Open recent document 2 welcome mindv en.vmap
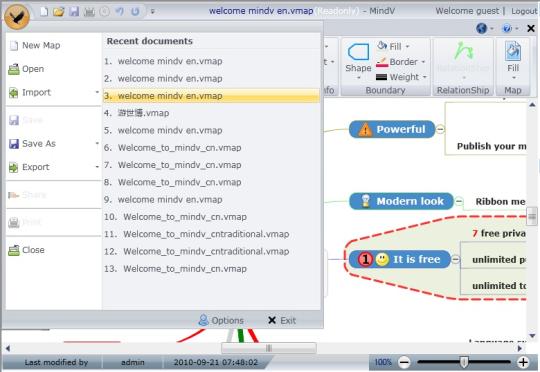 pos(211,79)
